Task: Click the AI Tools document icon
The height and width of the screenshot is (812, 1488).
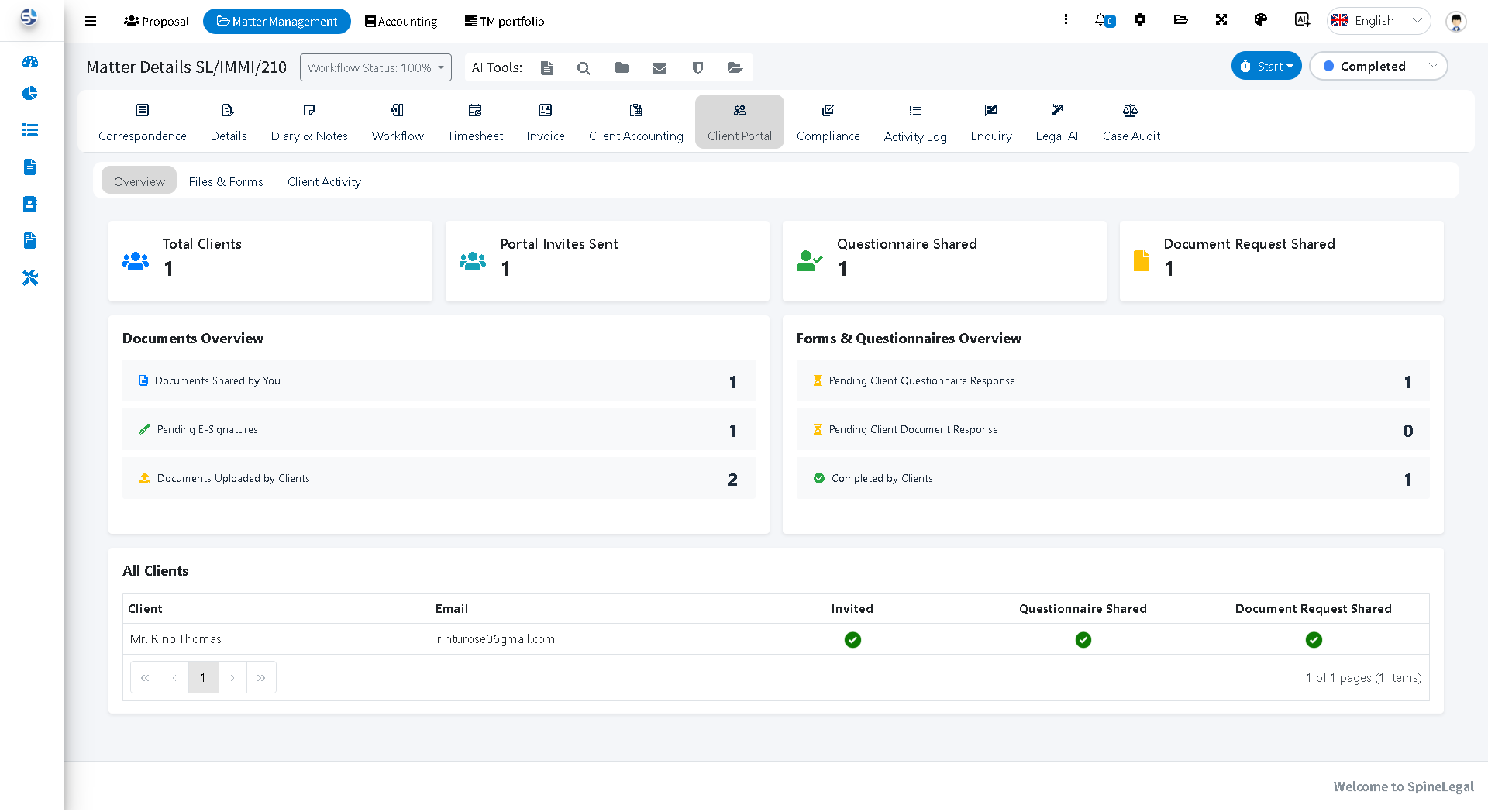Action: pos(546,68)
